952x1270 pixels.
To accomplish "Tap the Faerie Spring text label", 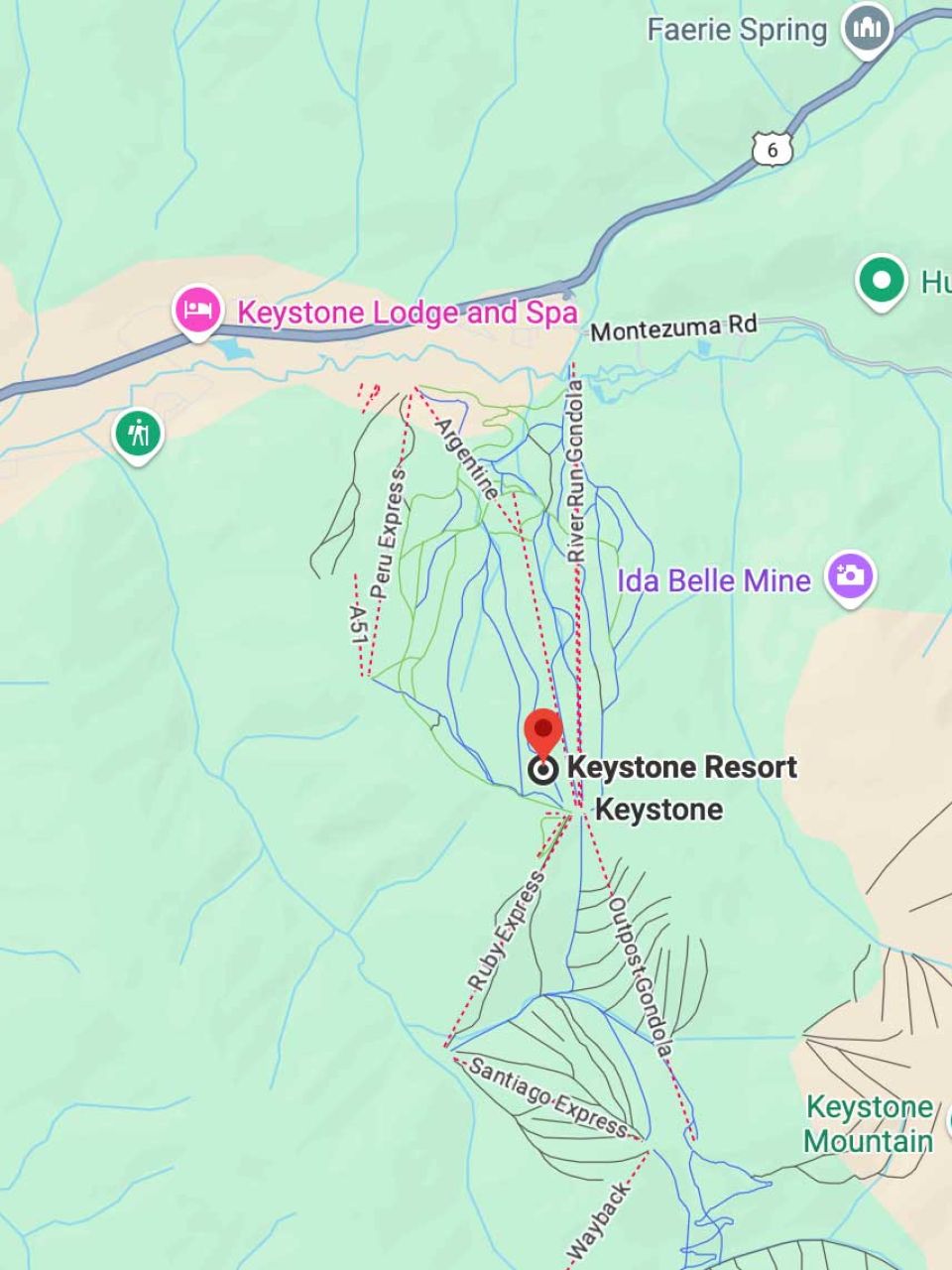I will coord(737,30).
